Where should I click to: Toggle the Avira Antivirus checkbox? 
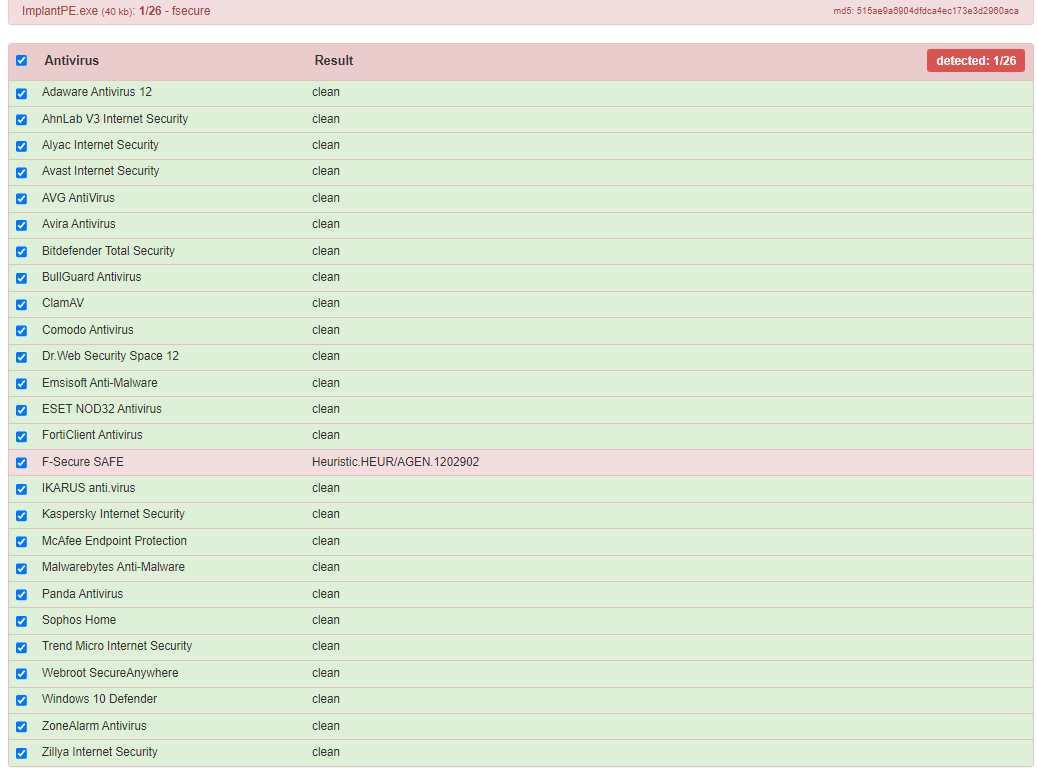click(22, 225)
